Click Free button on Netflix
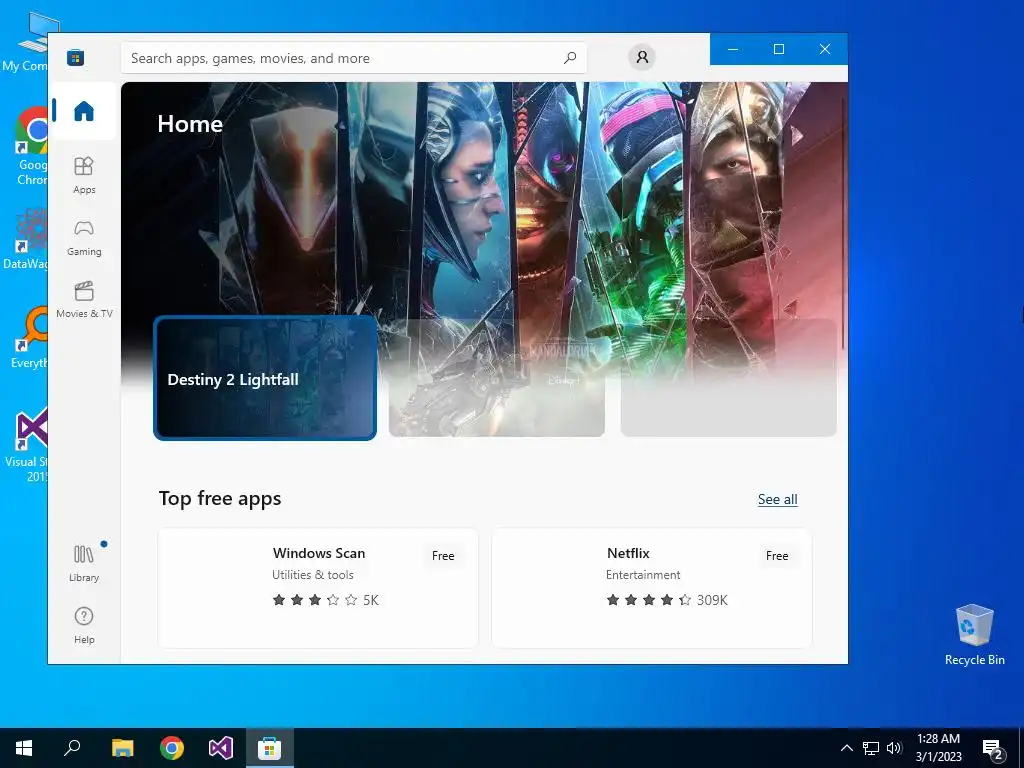 (776, 556)
